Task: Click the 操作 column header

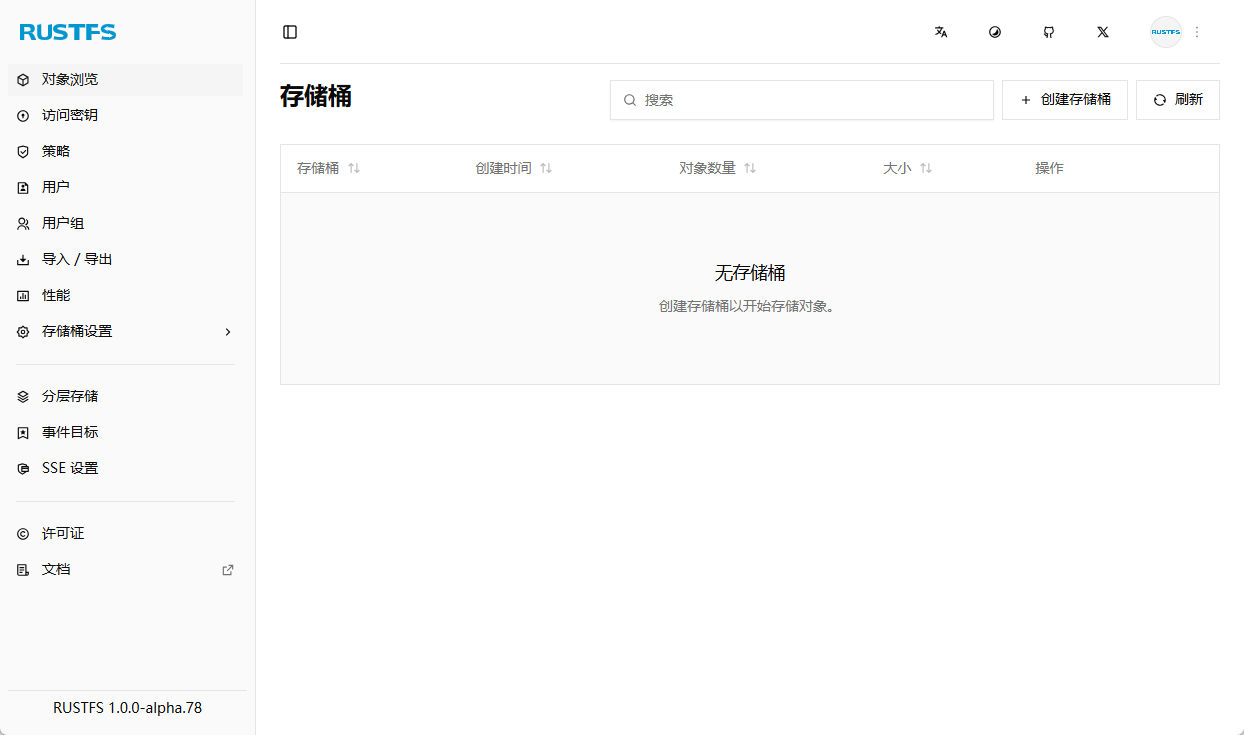Action: 1049,168
